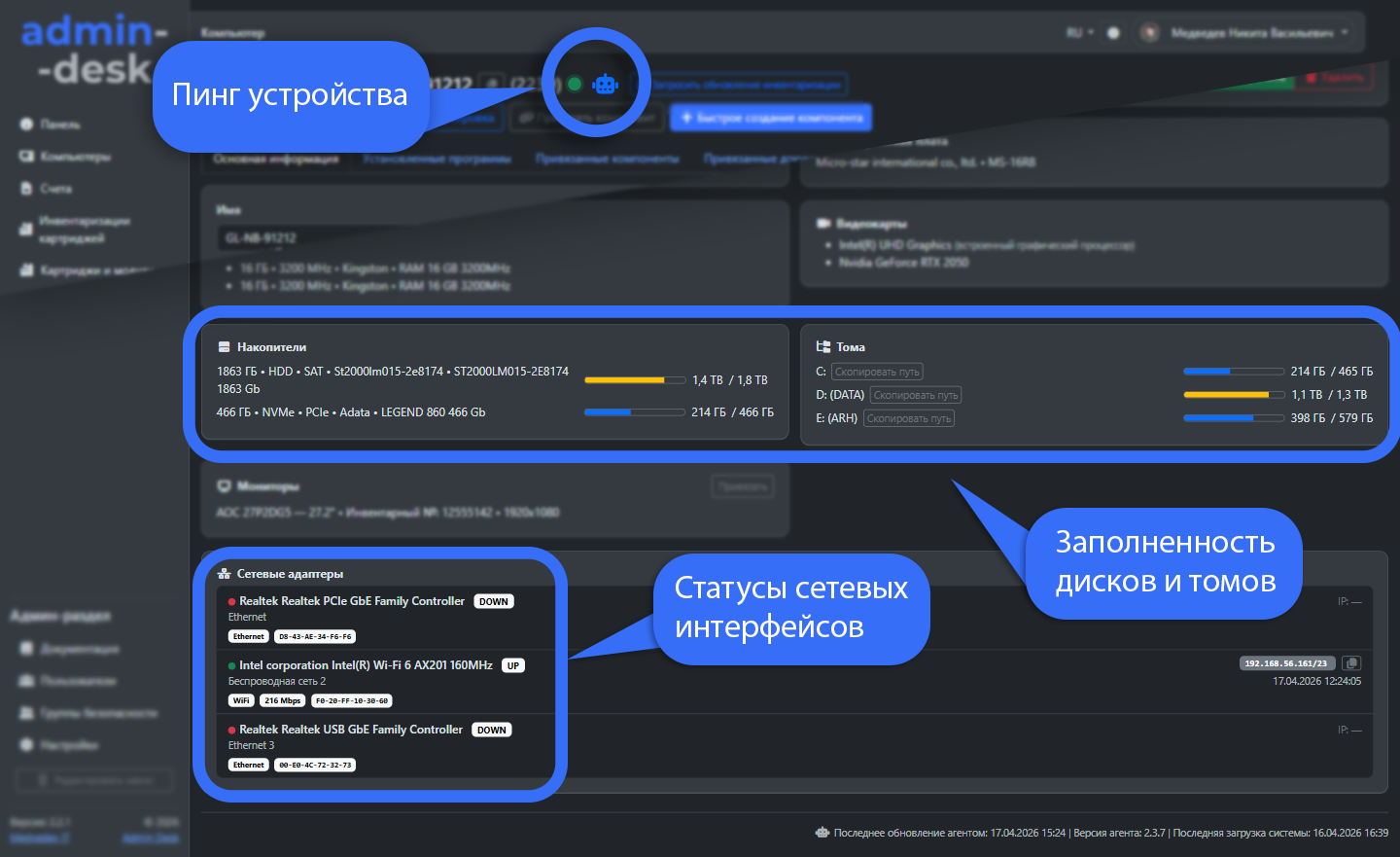This screenshot has height=857, width=1400.
Task: Click the Тома volumes panel icon
Action: click(x=822, y=346)
